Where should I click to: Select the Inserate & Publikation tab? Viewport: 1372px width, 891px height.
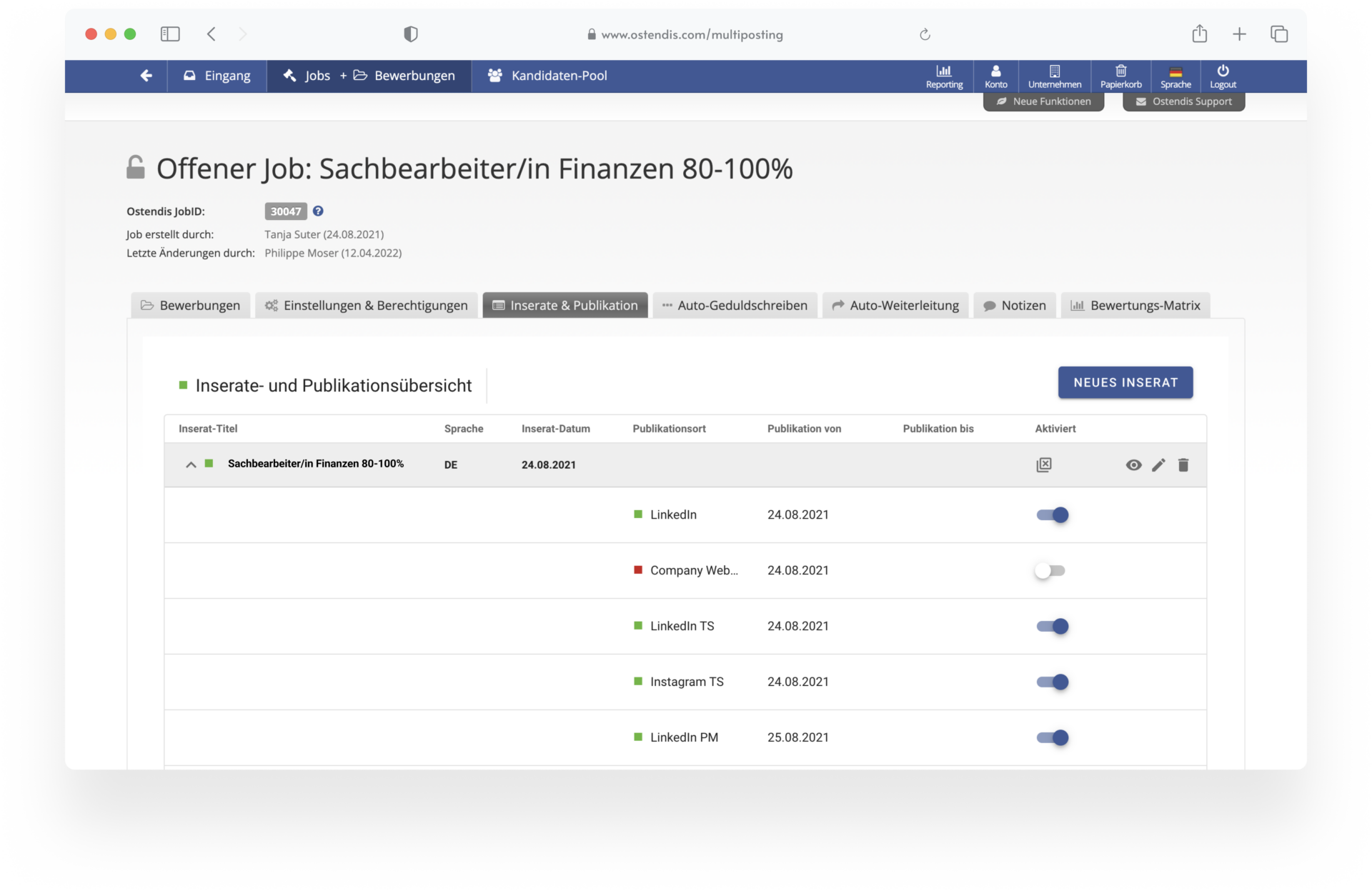pyautogui.click(x=565, y=305)
